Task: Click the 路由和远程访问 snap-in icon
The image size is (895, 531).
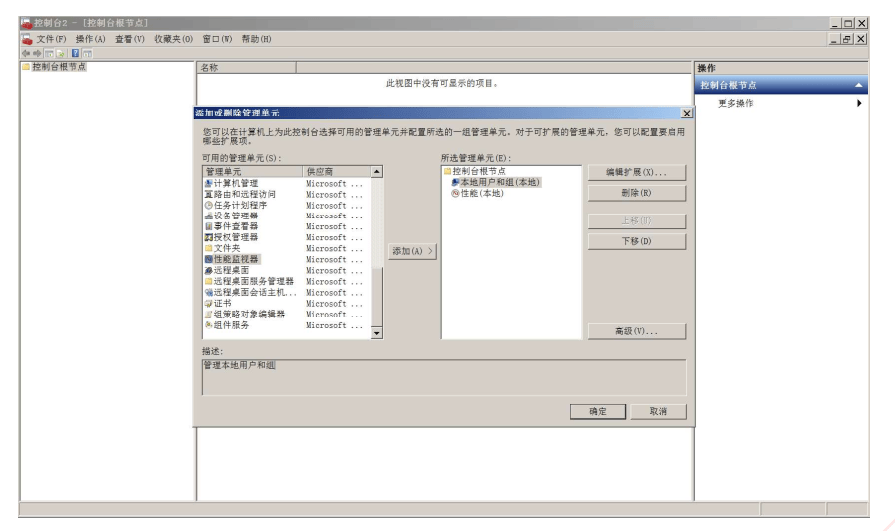Action: (x=208, y=194)
